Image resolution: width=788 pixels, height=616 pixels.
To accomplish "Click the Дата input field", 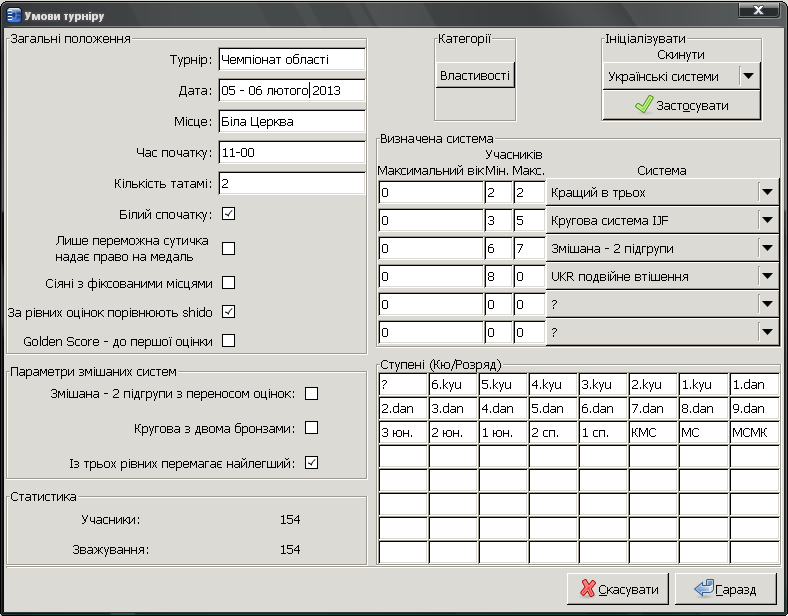I will [291, 91].
